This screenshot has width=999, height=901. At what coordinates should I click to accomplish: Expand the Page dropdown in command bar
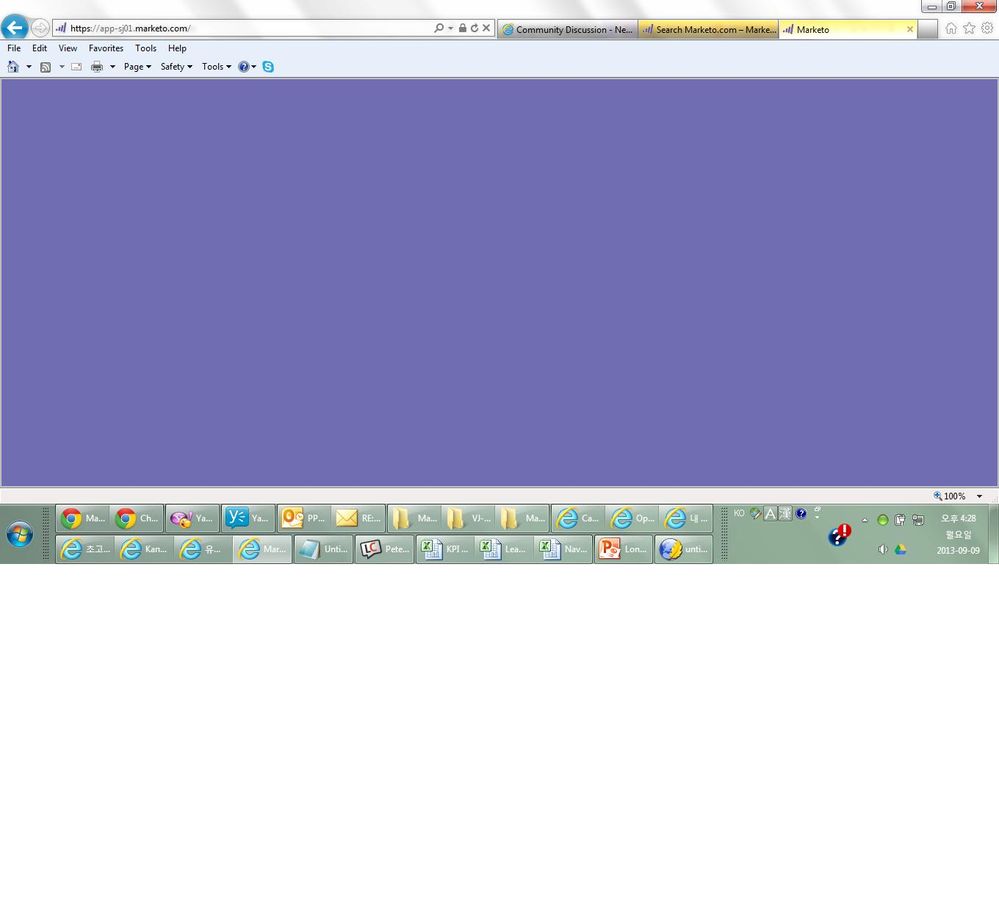[x=137, y=67]
